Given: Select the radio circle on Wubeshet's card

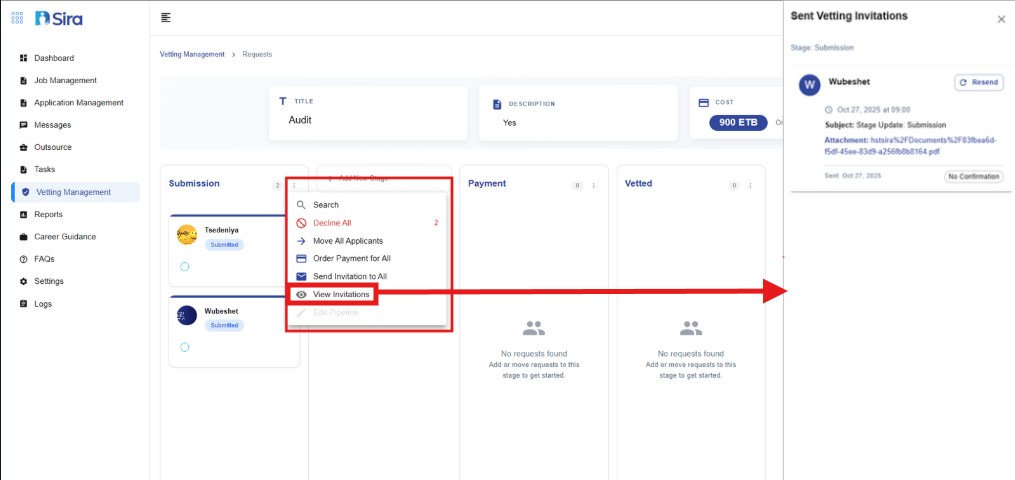Looking at the screenshot, I should (x=185, y=347).
